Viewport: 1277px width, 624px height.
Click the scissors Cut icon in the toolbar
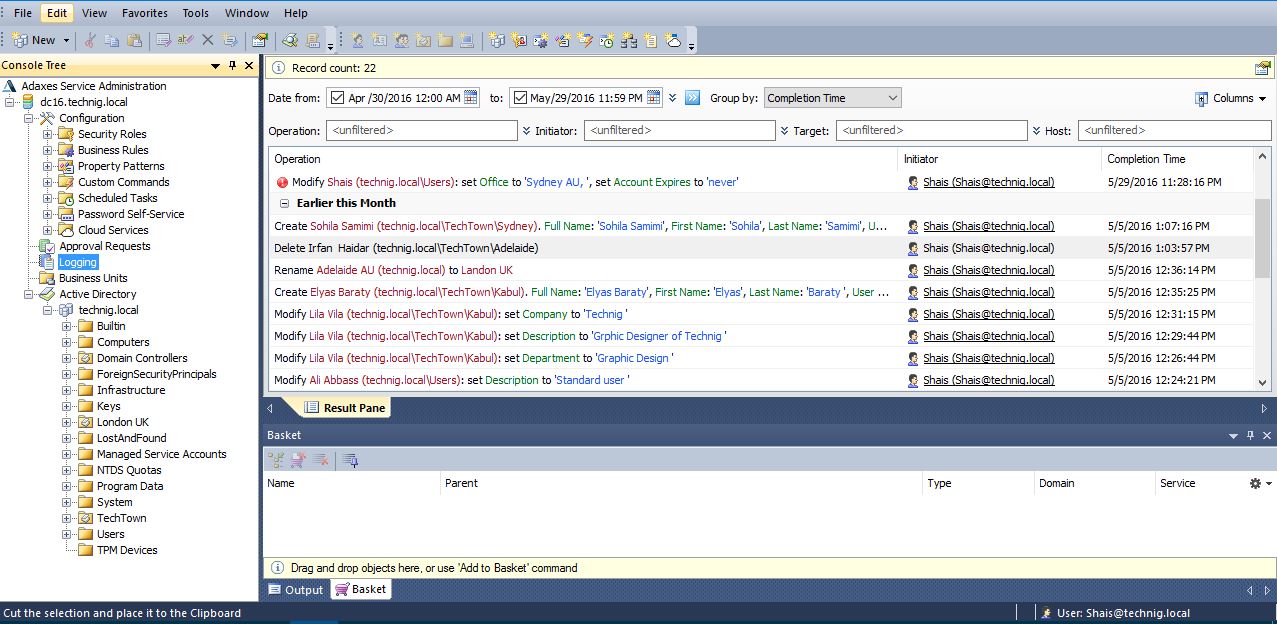[90, 40]
